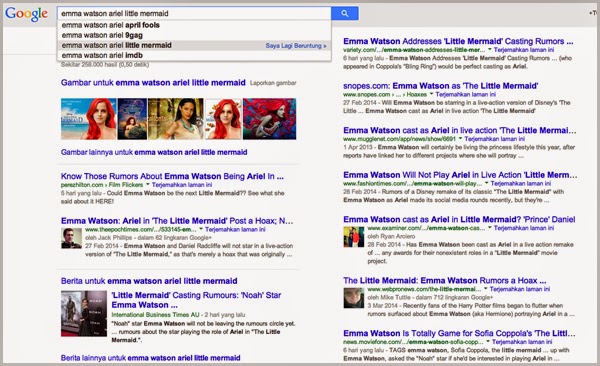
Task: Open third thumbnail showing Pocahontas-style artwork
Action: point(176,119)
